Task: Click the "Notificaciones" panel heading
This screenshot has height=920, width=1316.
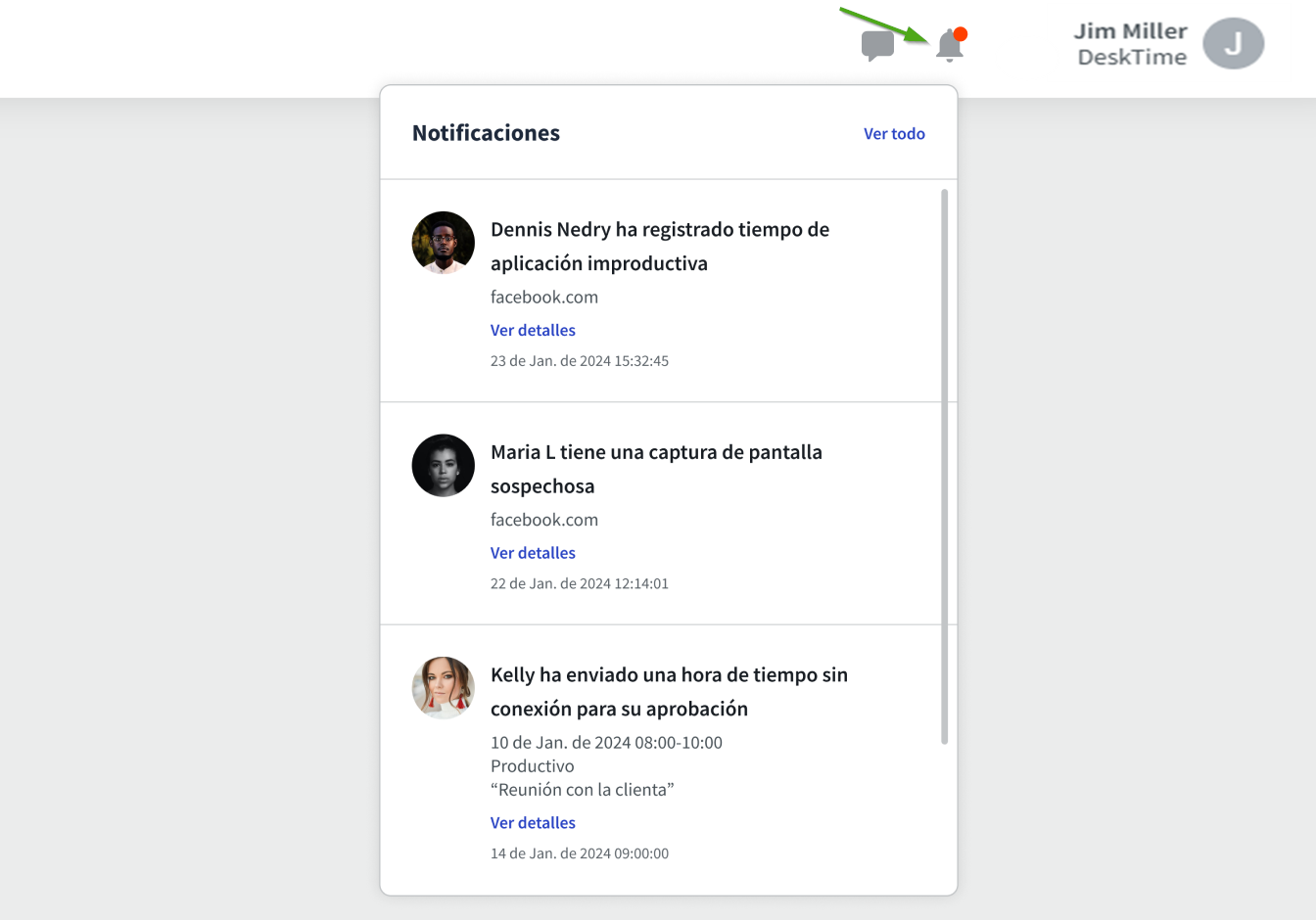Action: click(x=486, y=133)
